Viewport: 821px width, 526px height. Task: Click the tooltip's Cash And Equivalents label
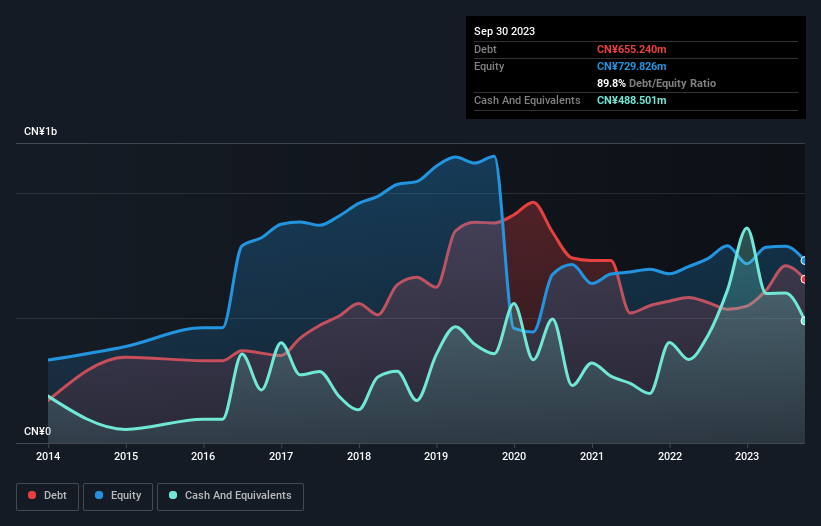527,100
